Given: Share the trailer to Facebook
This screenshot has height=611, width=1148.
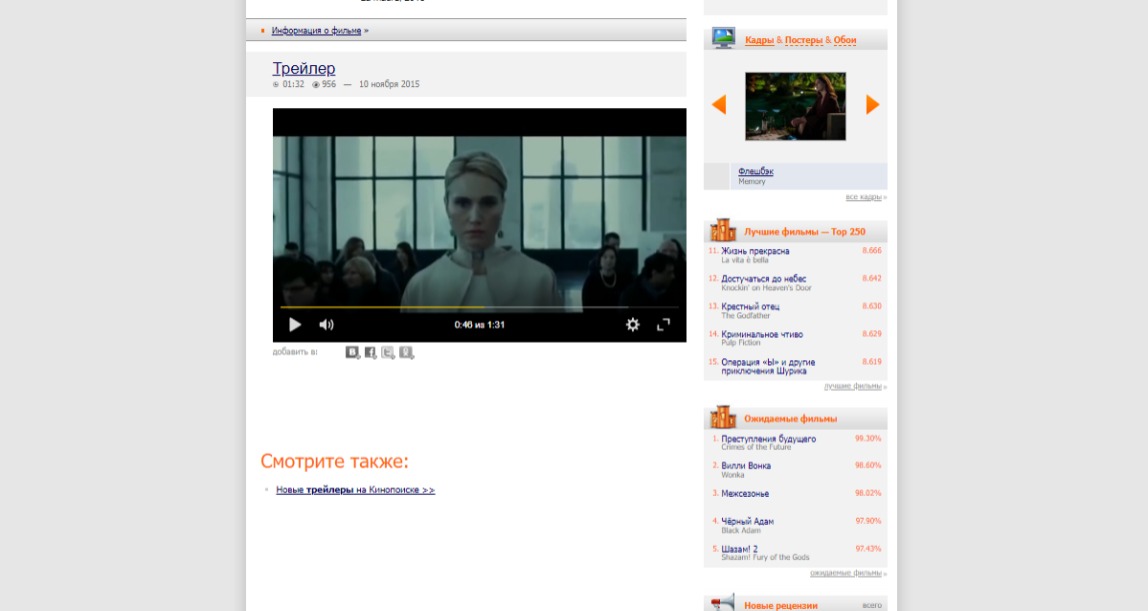Looking at the screenshot, I should pyautogui.click(x=370, y=353).
